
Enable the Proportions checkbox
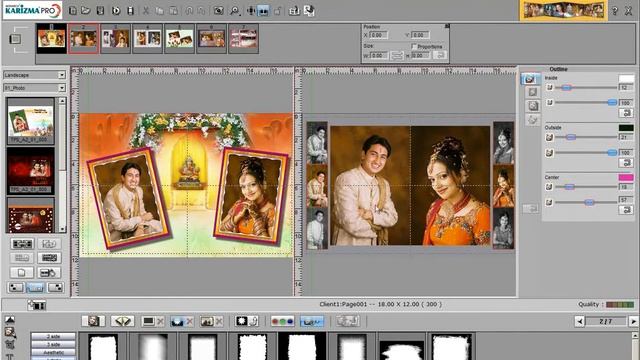tap(414, 46)
